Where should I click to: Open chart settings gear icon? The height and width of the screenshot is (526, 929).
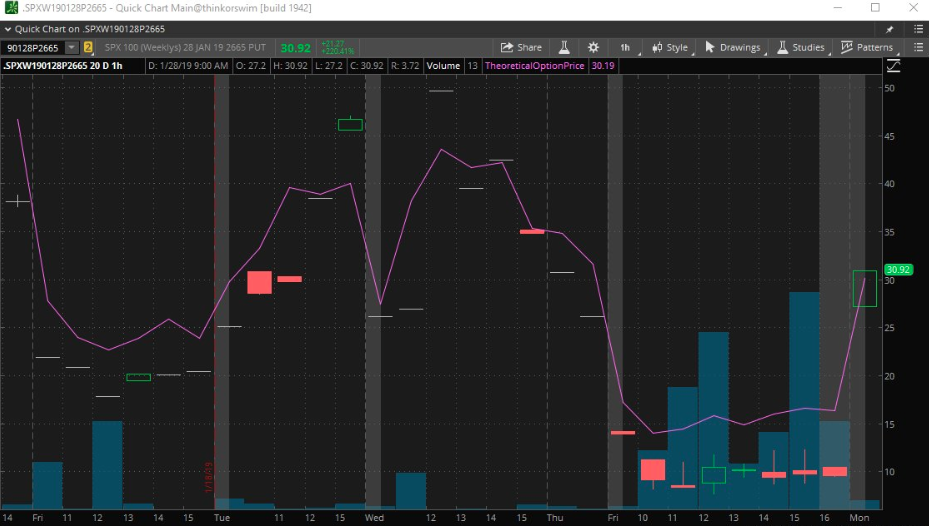(x=593, y=47)
